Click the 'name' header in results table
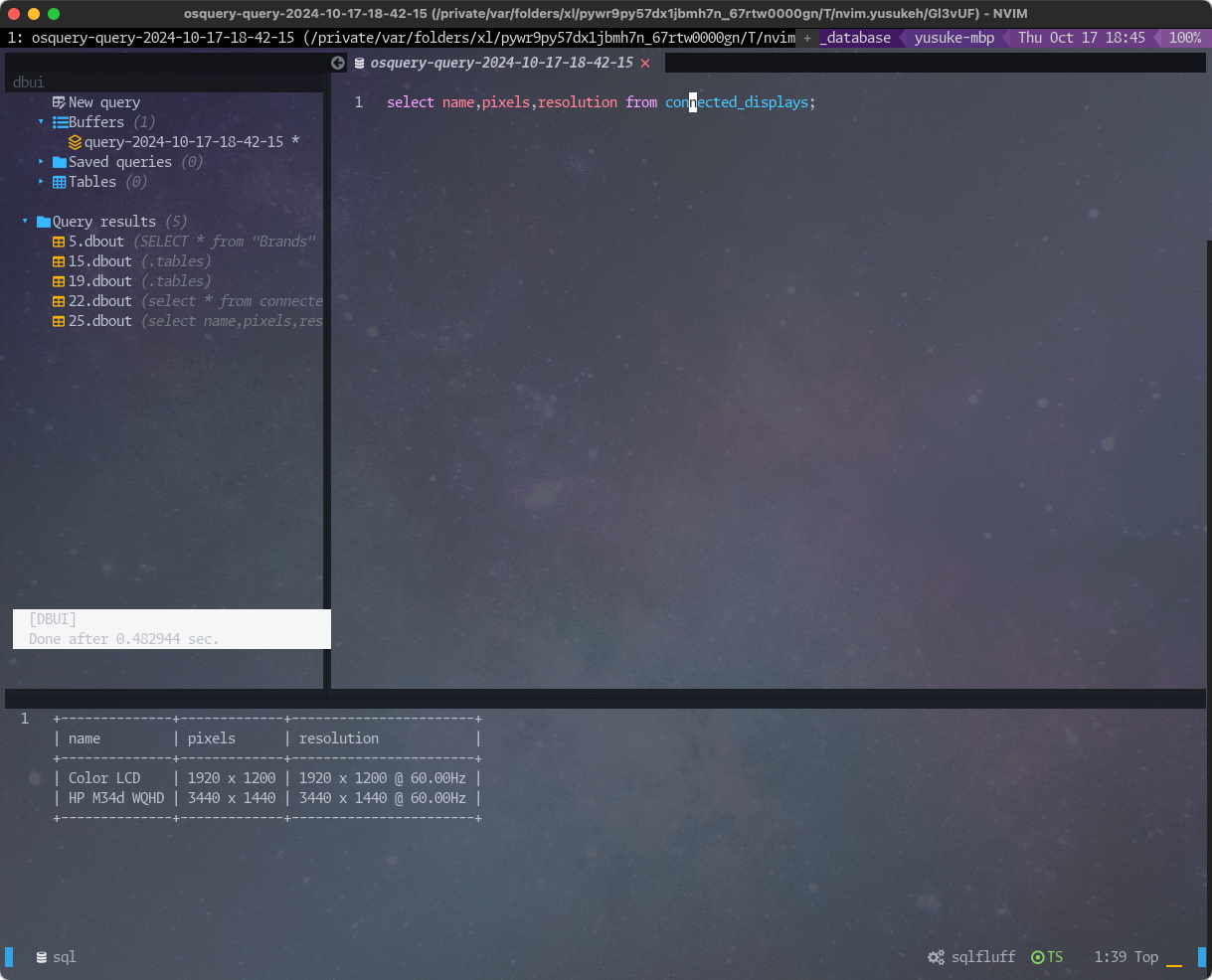Image resolution: width=1212 pixels, height=980 pixels. (85, 738)
